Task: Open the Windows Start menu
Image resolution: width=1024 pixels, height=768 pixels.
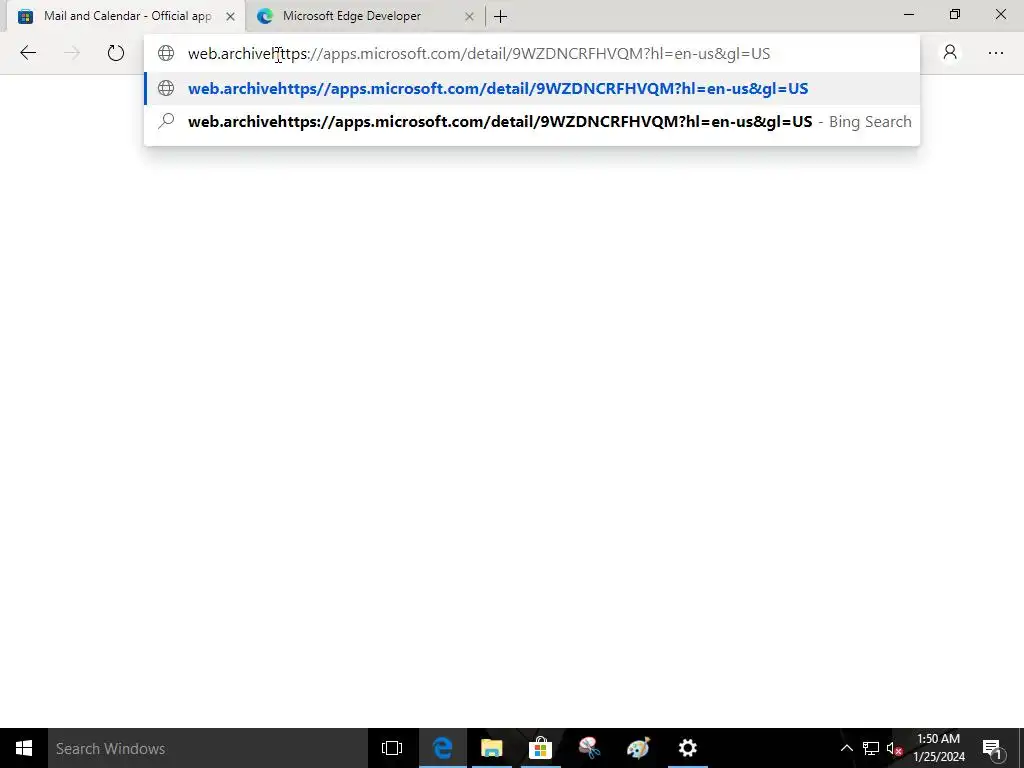Action: click(24, 748)
